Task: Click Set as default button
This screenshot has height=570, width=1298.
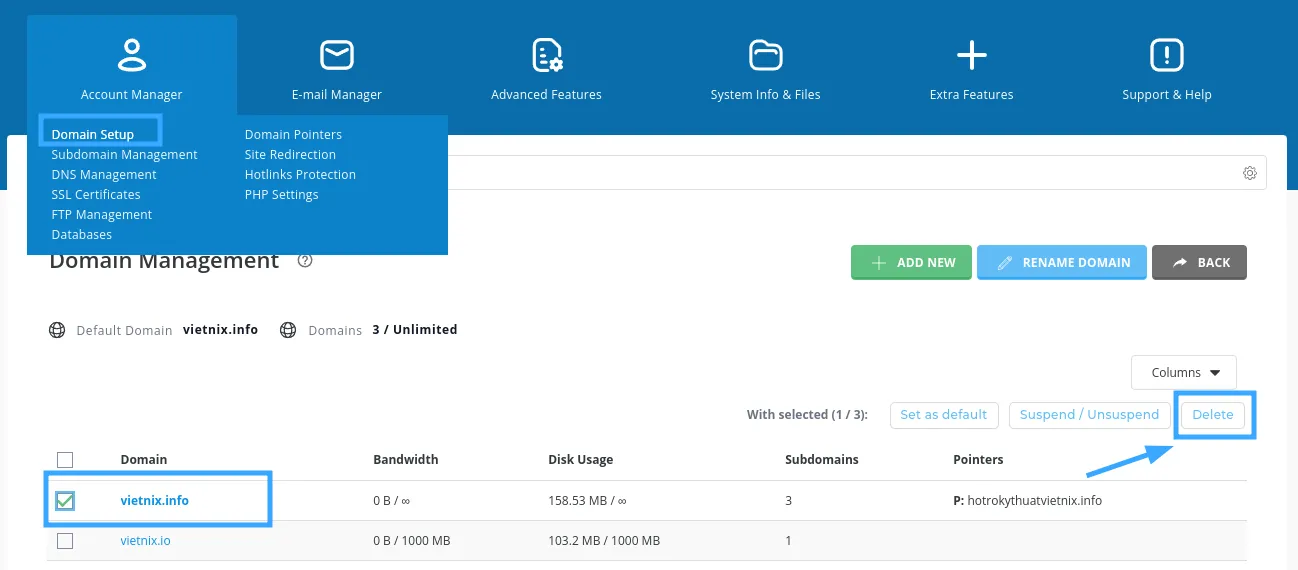Action: (x=944, y=415)
